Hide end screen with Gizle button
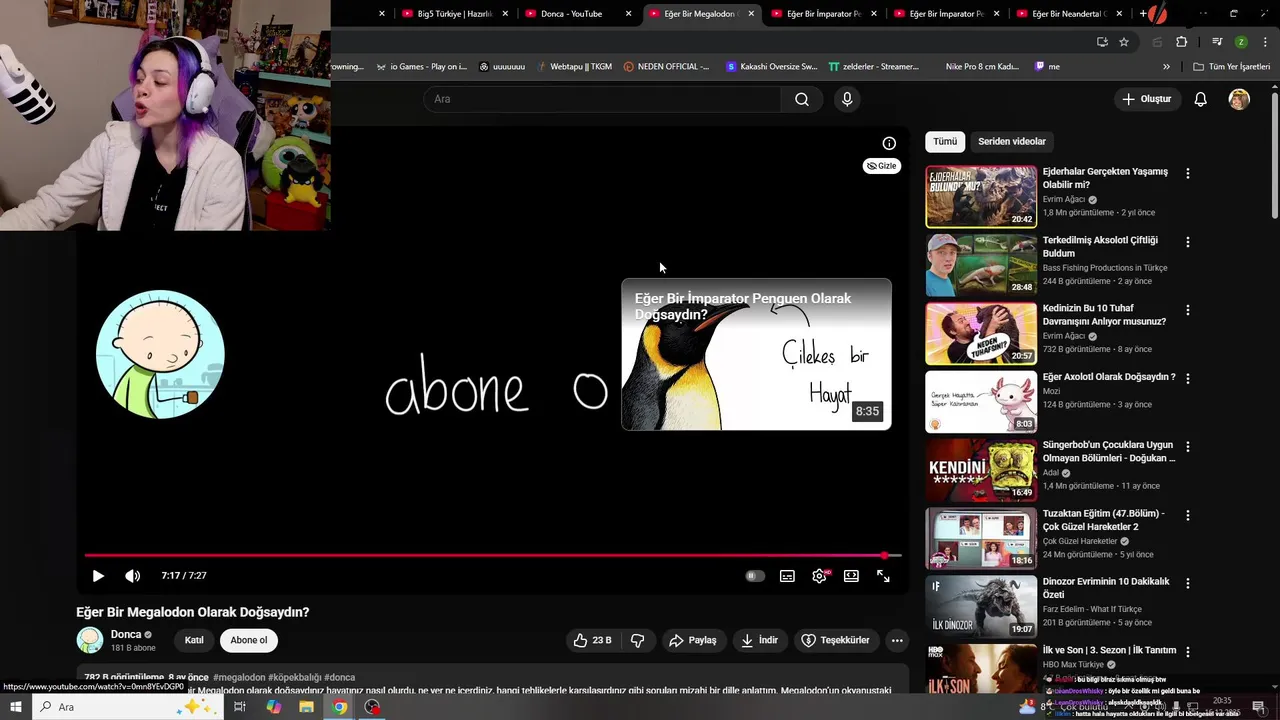 point(881,166)
